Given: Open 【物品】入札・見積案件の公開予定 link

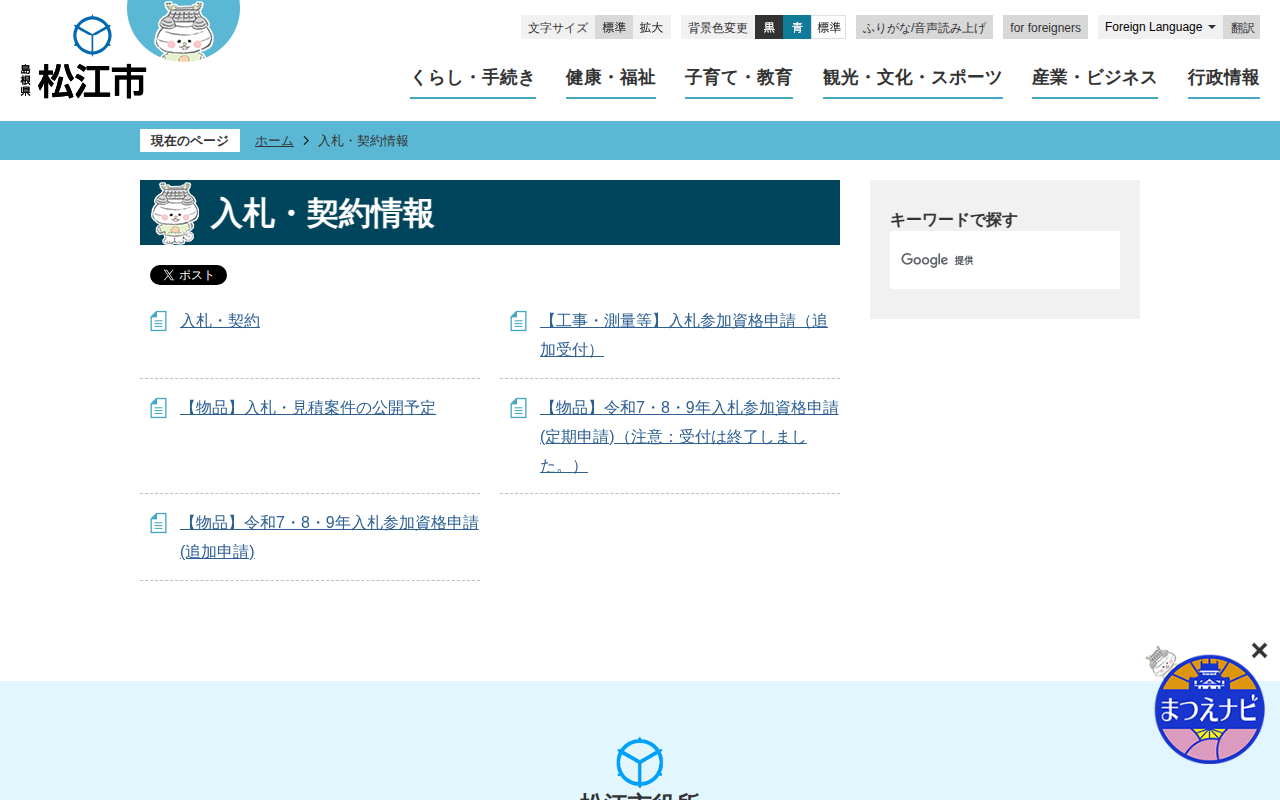Looking at the screenshot, I should pyautogui.click(x=308, y=408).
